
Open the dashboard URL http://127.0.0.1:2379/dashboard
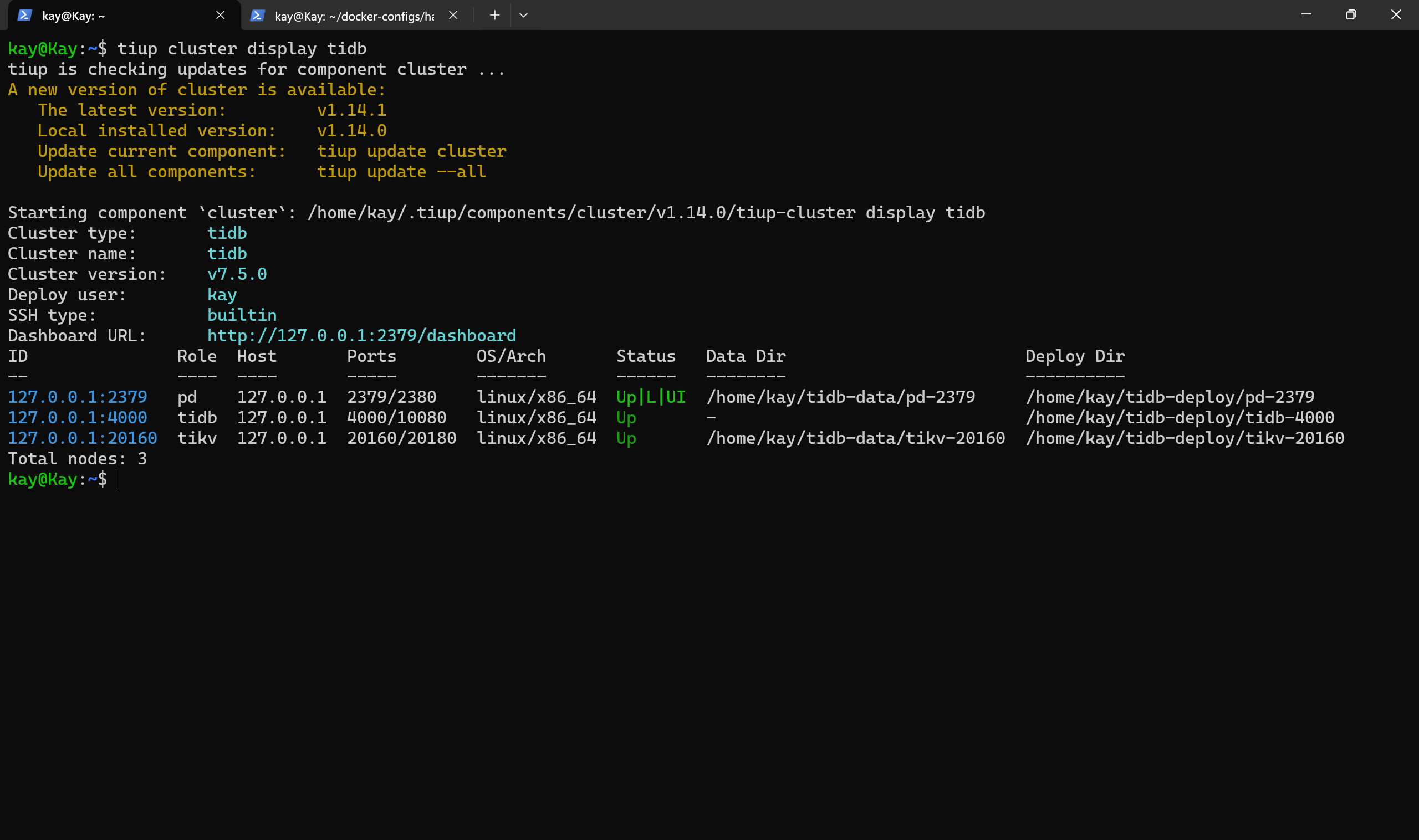coord(362,336)
